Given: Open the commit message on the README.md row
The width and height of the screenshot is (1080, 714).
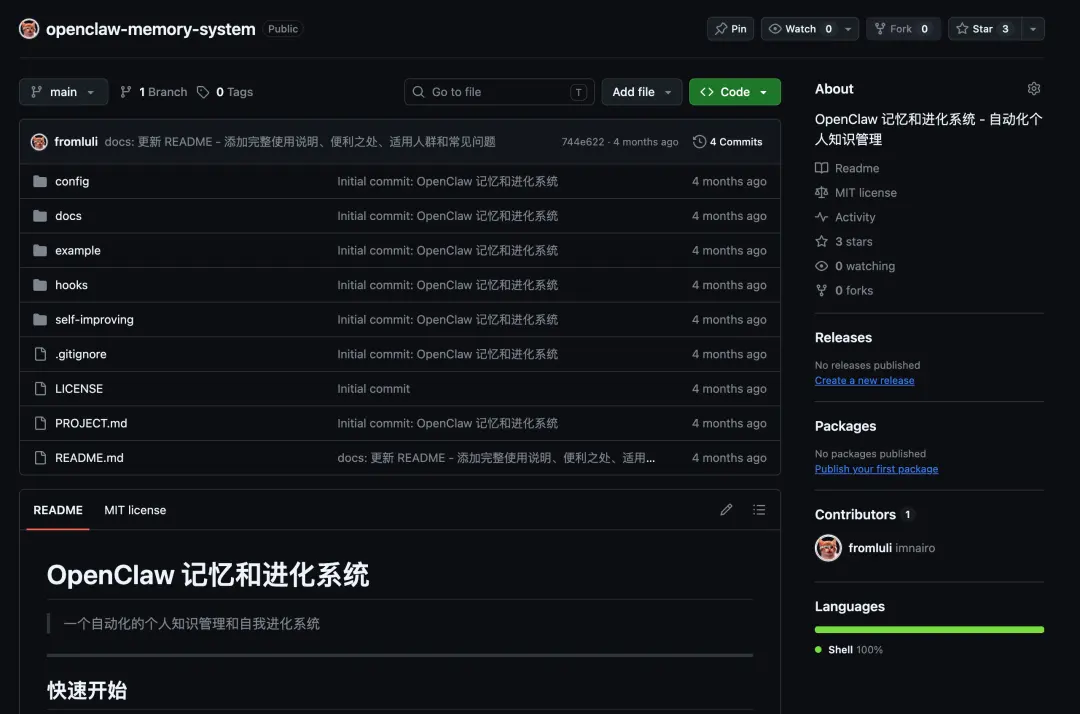Looking at the screenshot, I should [x=496, y=458].
